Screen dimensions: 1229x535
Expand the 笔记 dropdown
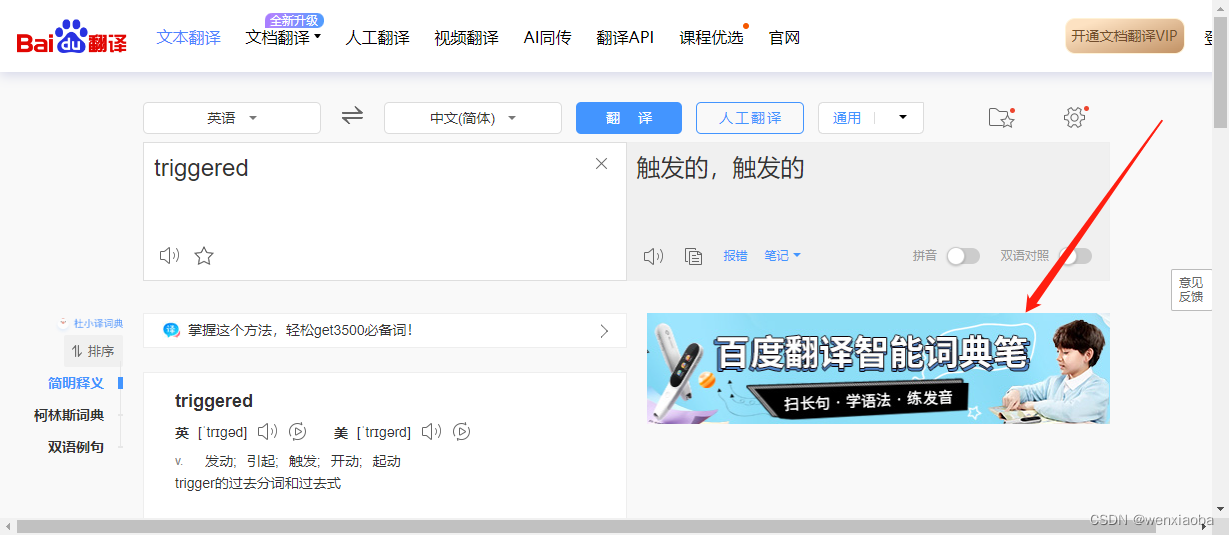(782, 256)
